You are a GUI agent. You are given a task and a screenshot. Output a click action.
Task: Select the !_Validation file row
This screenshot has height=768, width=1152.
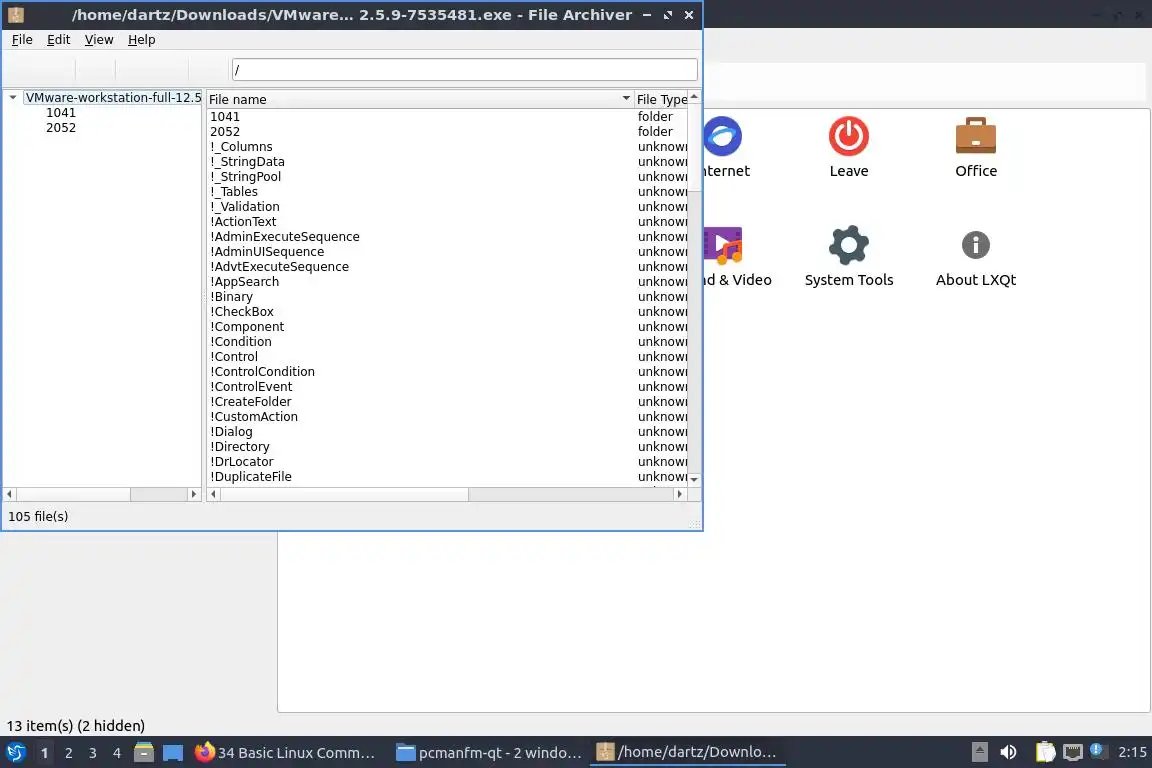pos(447,207)
